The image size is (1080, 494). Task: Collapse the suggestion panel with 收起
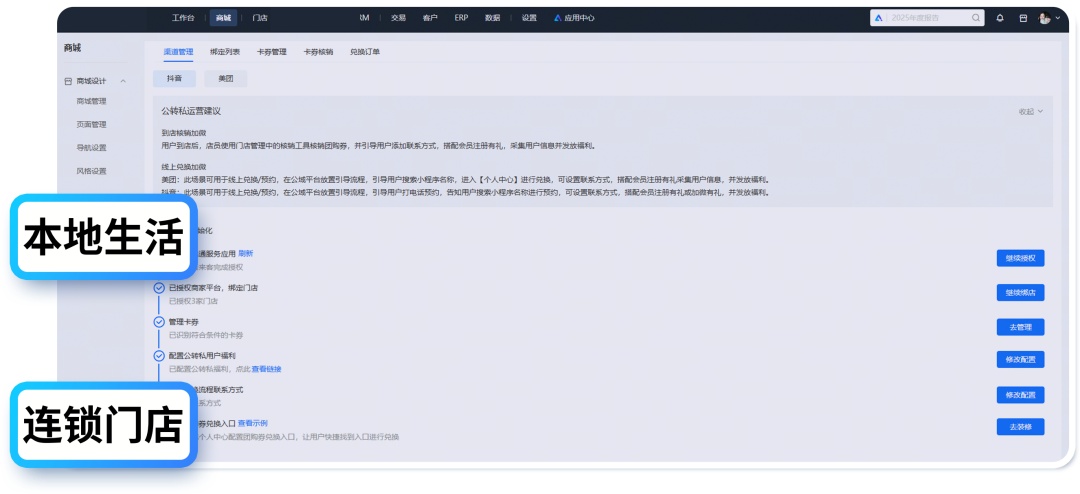(1030, 112)
